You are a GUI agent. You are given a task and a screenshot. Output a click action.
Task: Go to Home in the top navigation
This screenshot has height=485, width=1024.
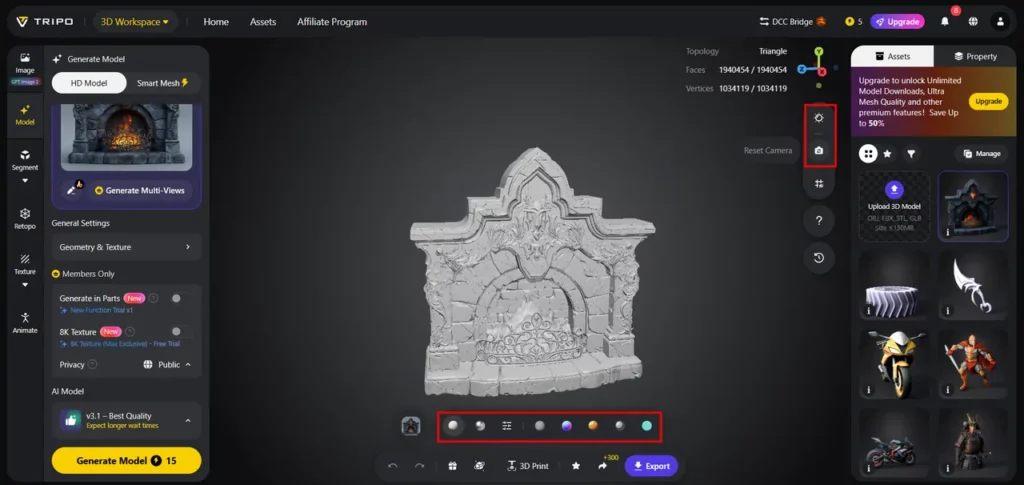pyautogui.click(x=216, y=22)
